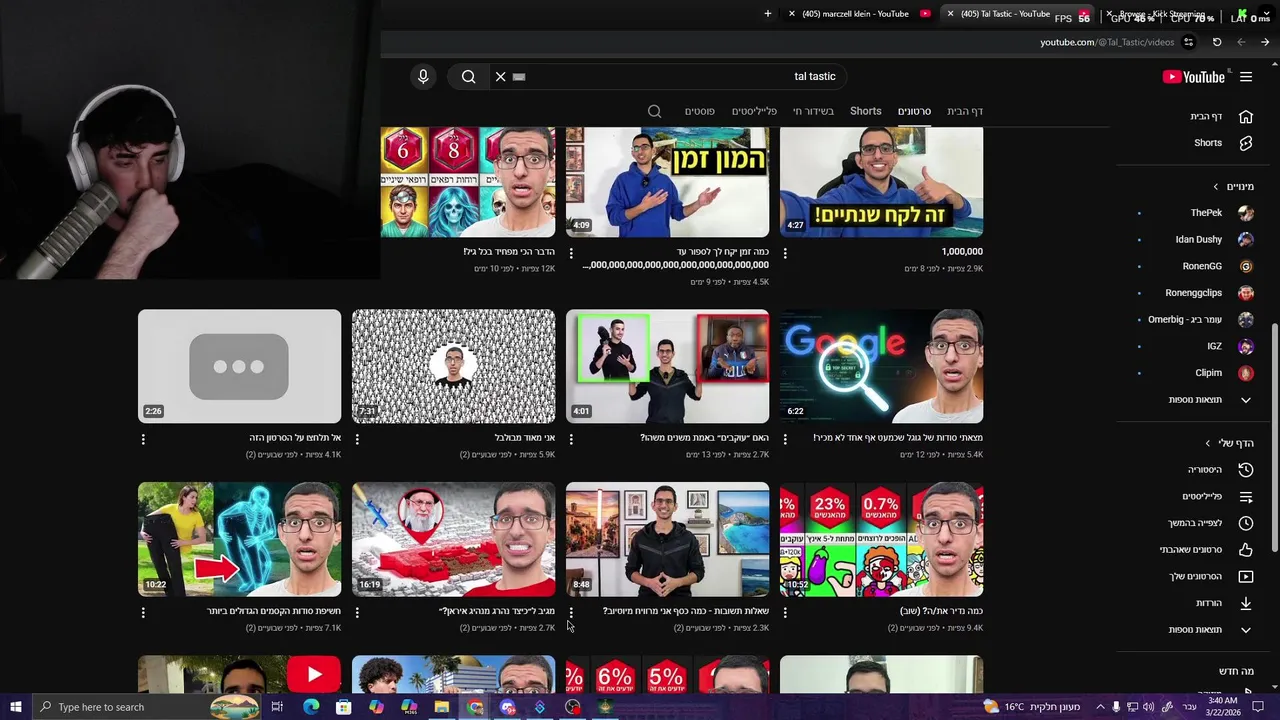This screenshot has height=720, width=1280.
Task: Click the browser reload button
Action: 1217,42
